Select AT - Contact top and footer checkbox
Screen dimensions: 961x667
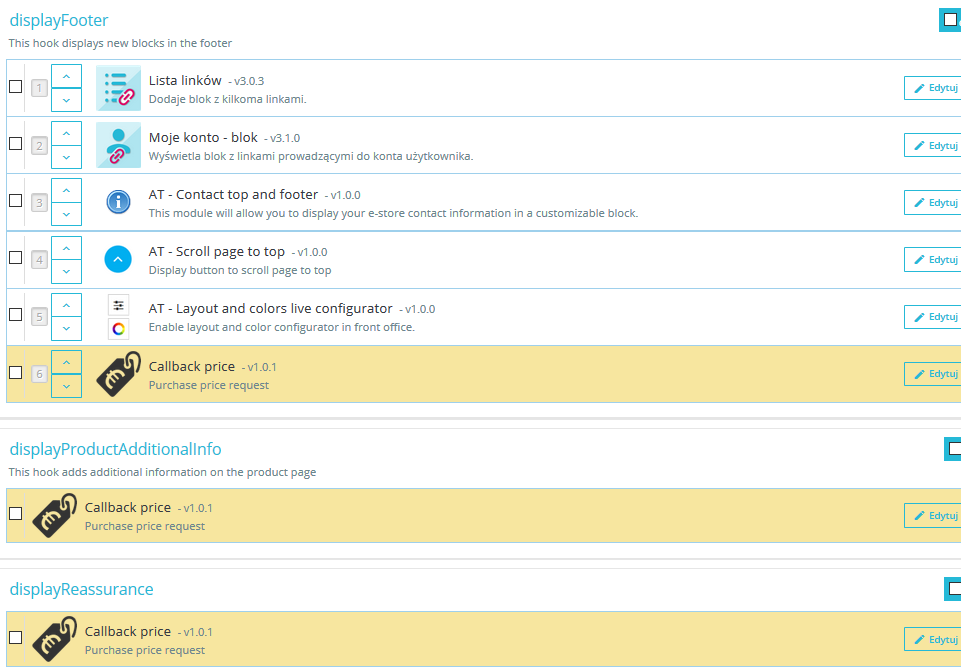click(x=15, y=200)
